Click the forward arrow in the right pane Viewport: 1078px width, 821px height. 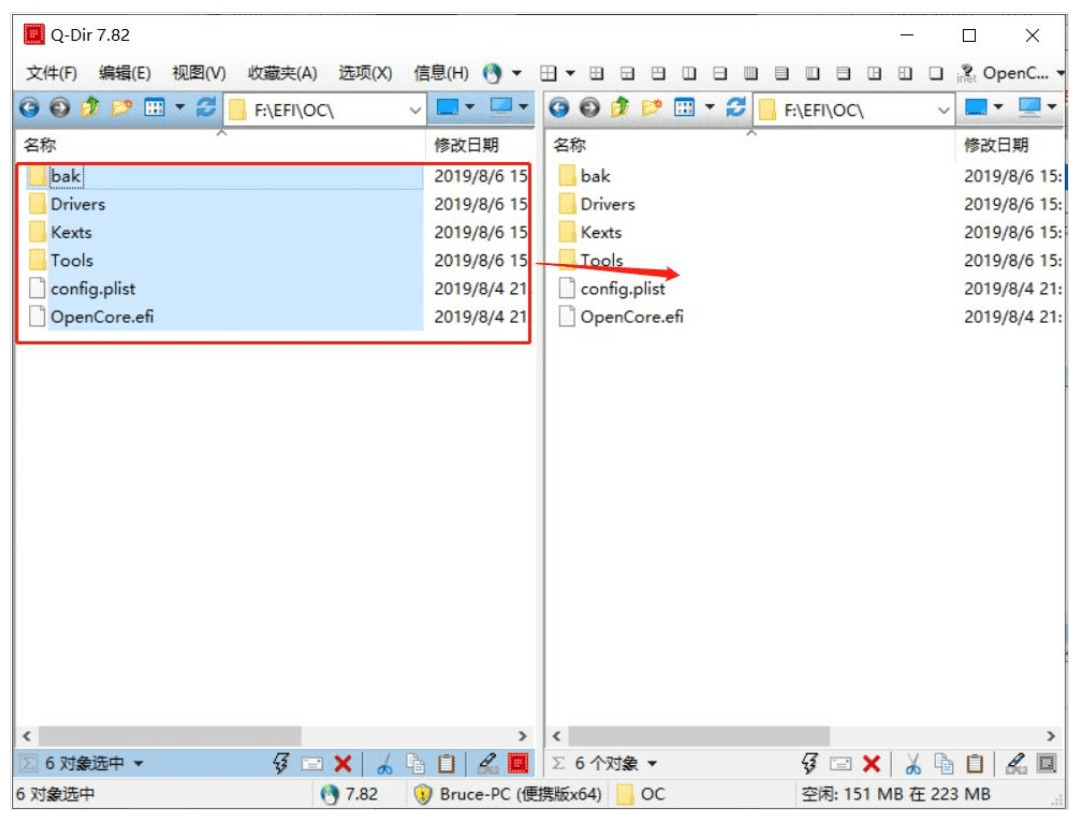[x=590, y=108]
